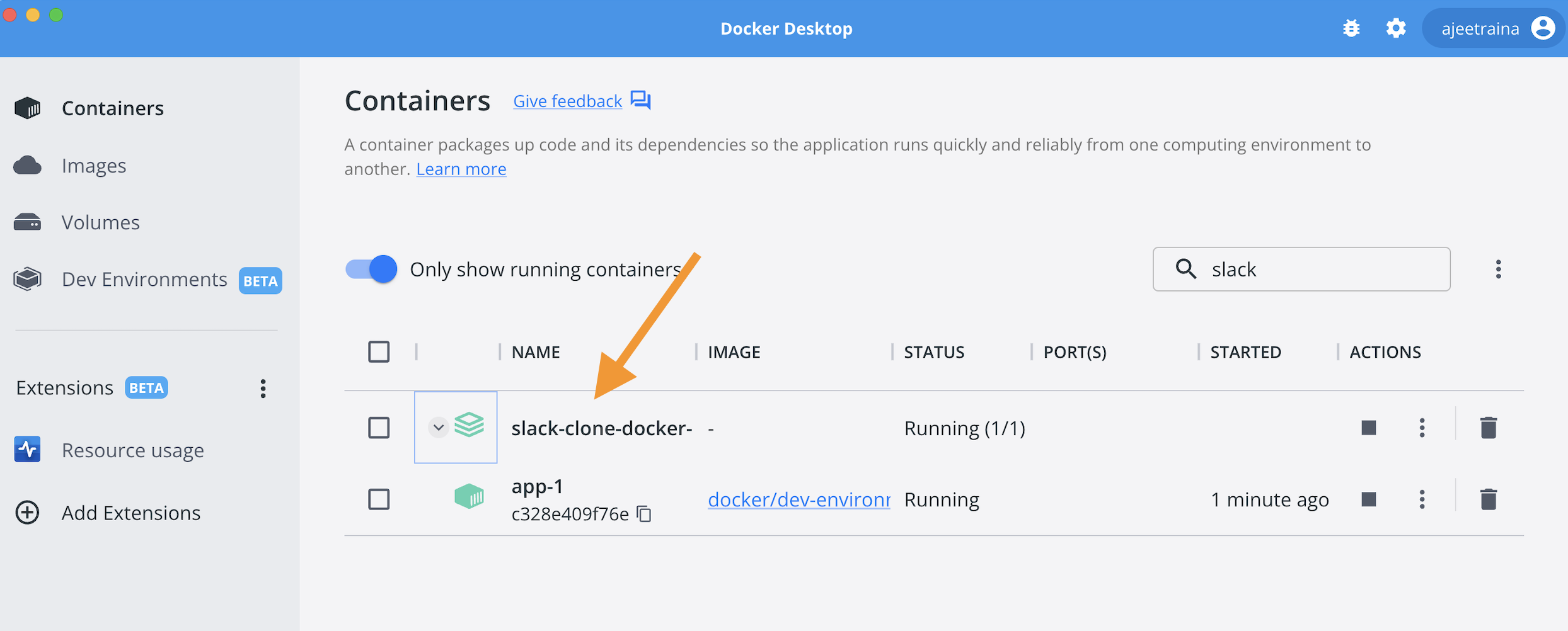The height and width of the screenshot is (631, 1568).
Task: Copy container ID c328e409f76e
Action: pyautogui.click(x=644, y=514)
